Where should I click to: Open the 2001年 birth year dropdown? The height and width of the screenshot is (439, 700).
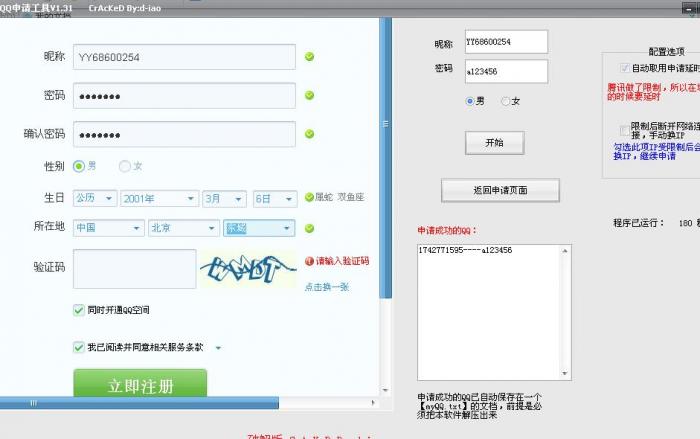pyautogui.click(x=159, y=198)
